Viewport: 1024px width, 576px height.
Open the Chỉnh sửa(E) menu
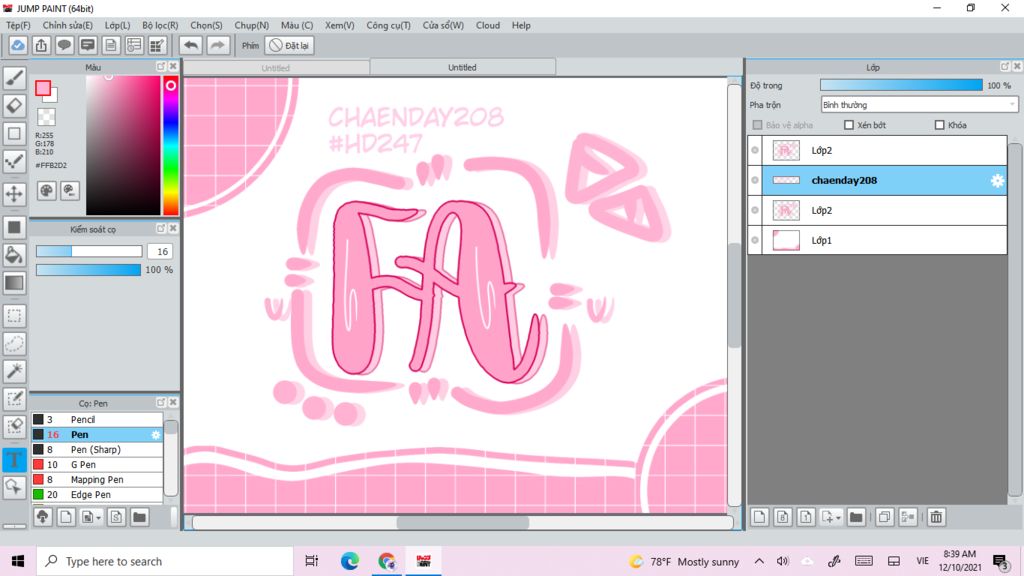68,25
